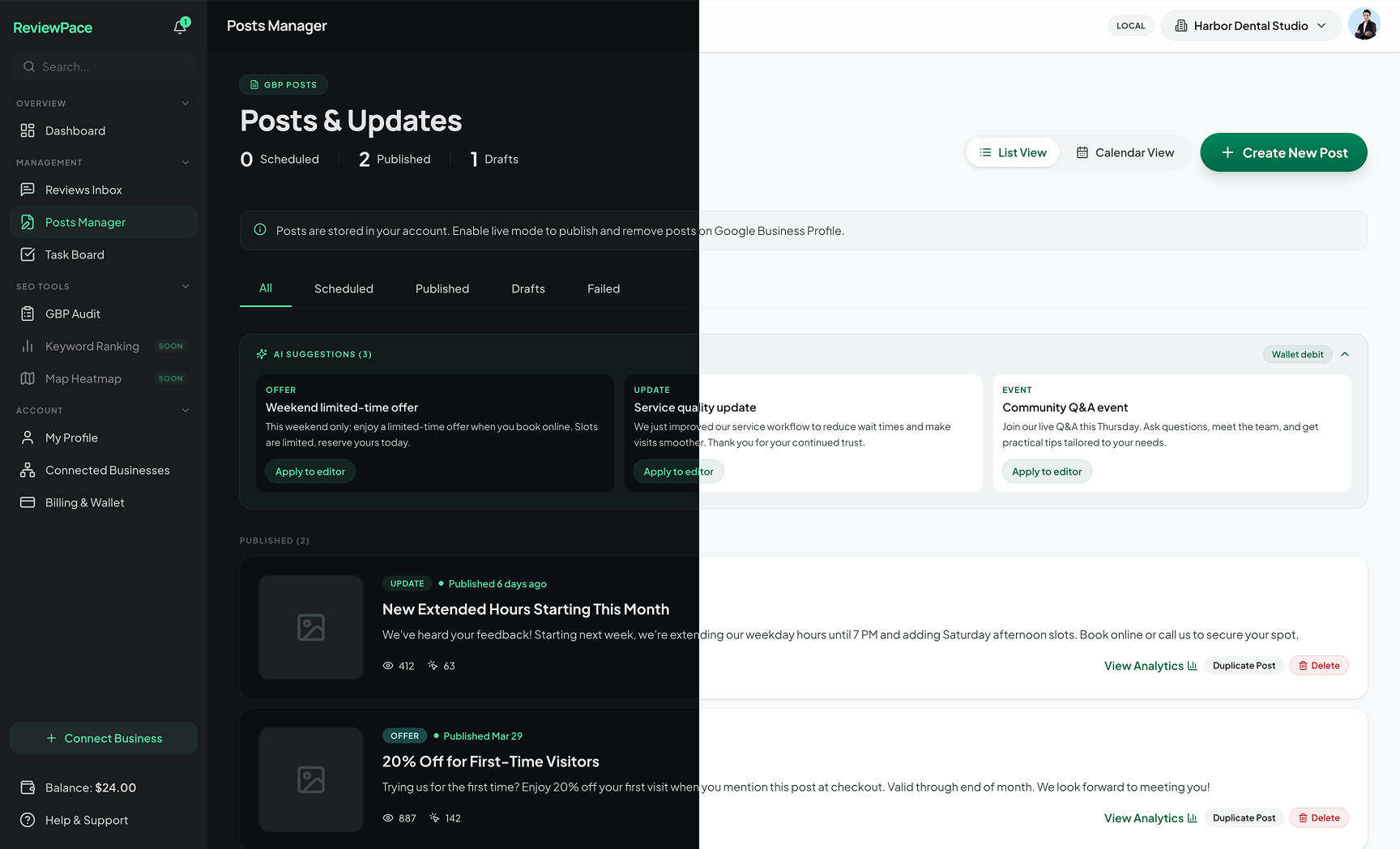1400x849 pixels.
Task: Switch to List View
Action: tap(1013, 152)
